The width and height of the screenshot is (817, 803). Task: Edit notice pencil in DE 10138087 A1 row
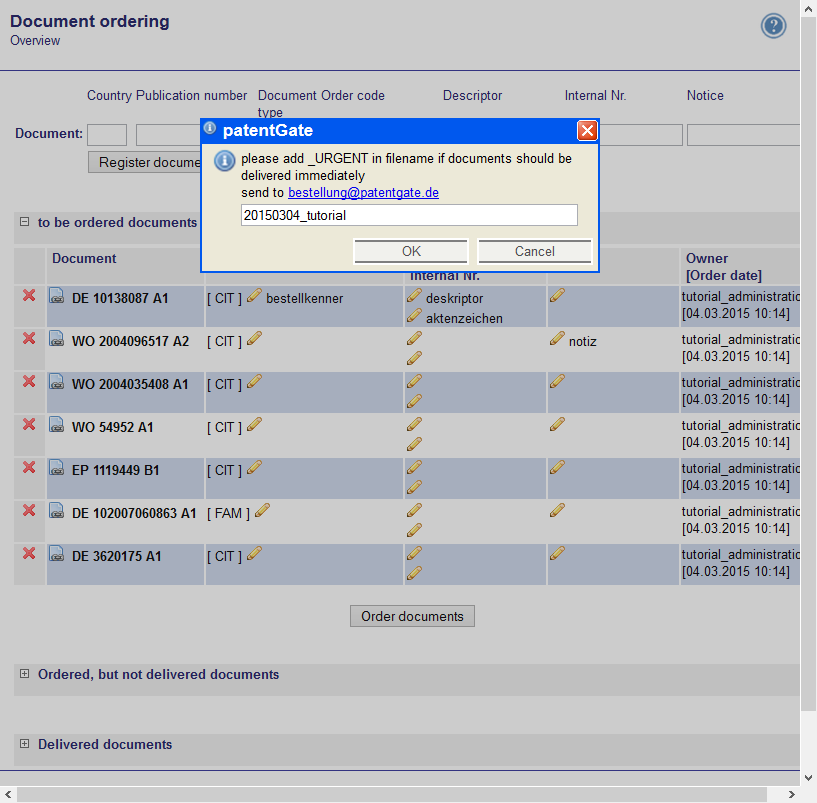click(x=557, y=295)
